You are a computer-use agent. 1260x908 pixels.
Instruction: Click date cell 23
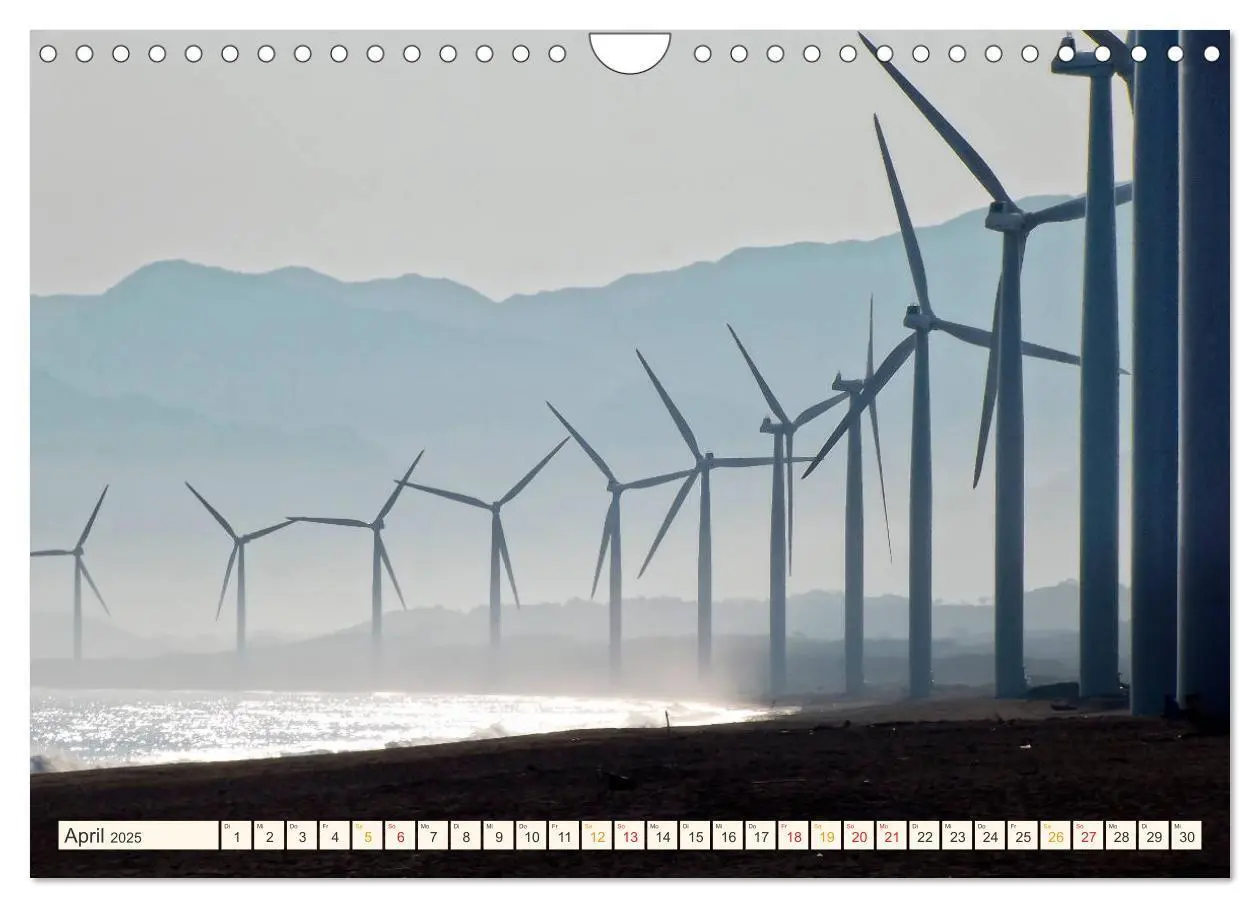coord(957,836)
